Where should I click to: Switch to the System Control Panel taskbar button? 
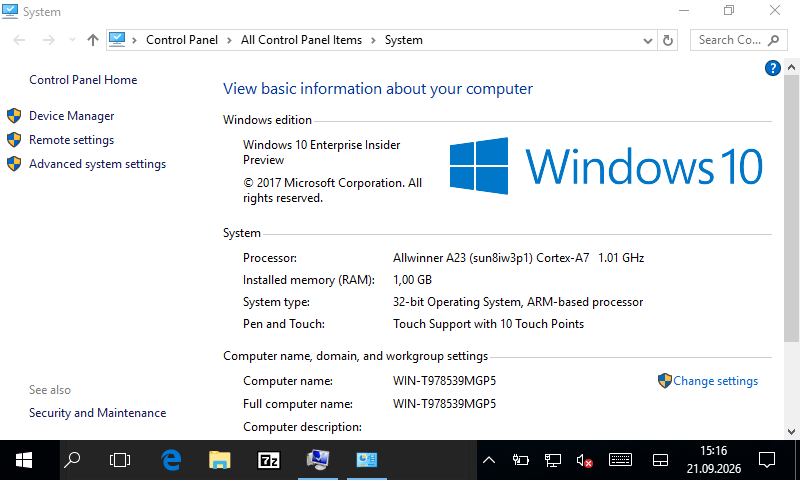(367, 460)
